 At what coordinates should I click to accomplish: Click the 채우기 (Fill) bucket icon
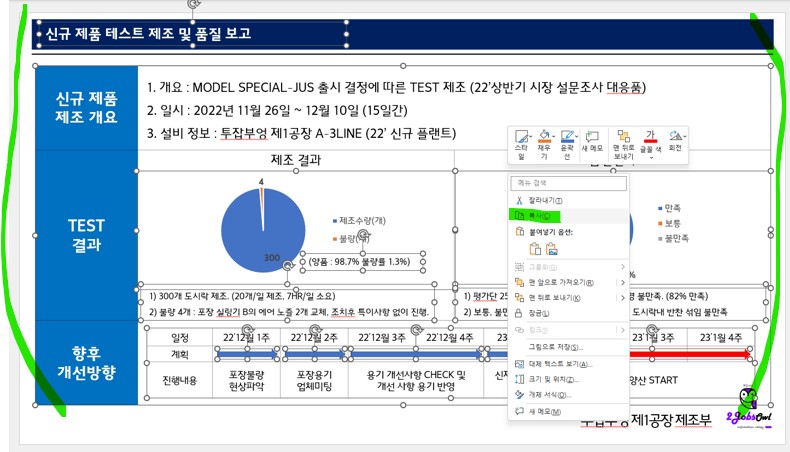pyautogui.click(x=544, y=136)
